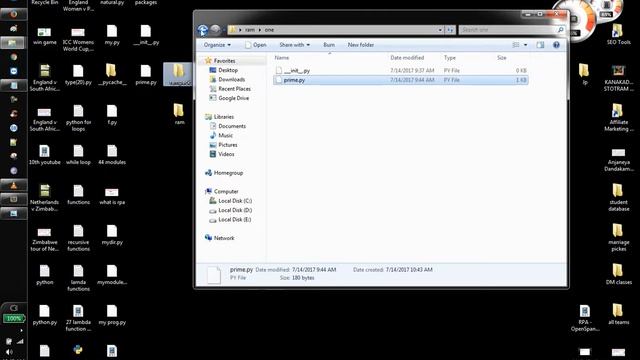Select the 'what is rpa' desktop icon
This screenshot has width=640, height=360.
pyautogui.click(x=112, y=196)
